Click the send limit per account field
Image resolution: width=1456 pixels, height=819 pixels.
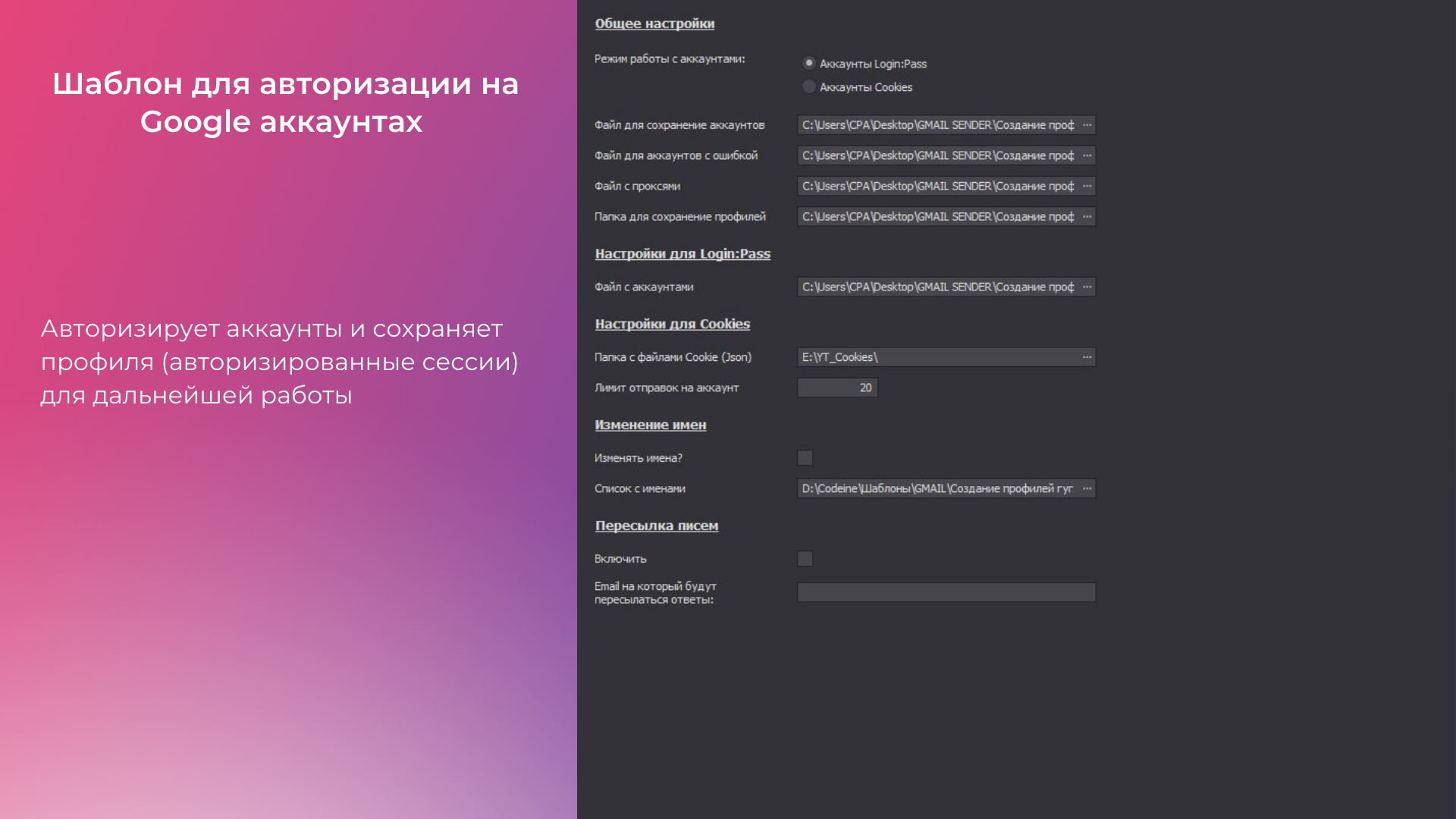(837, 388)
